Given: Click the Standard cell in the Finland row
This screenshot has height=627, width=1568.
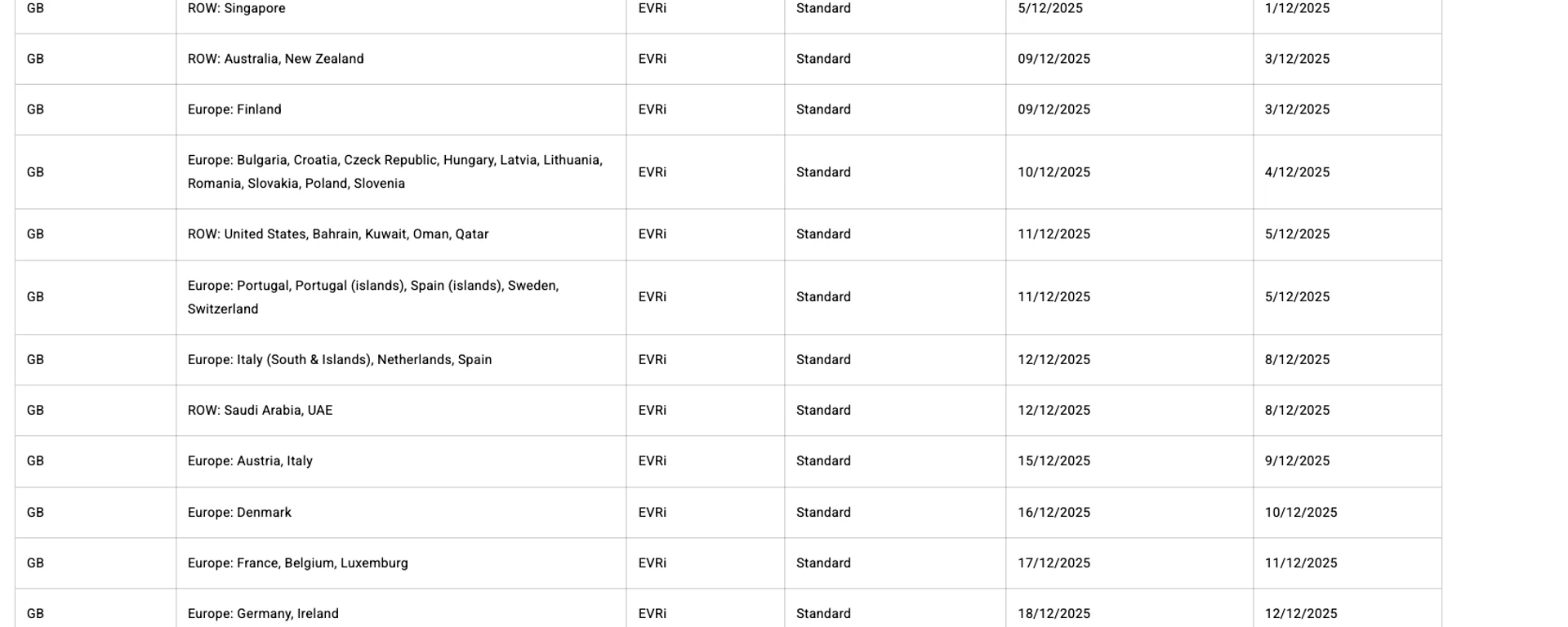Looking at the screenshot, I should pyautogui.click(x=823, y=109).
